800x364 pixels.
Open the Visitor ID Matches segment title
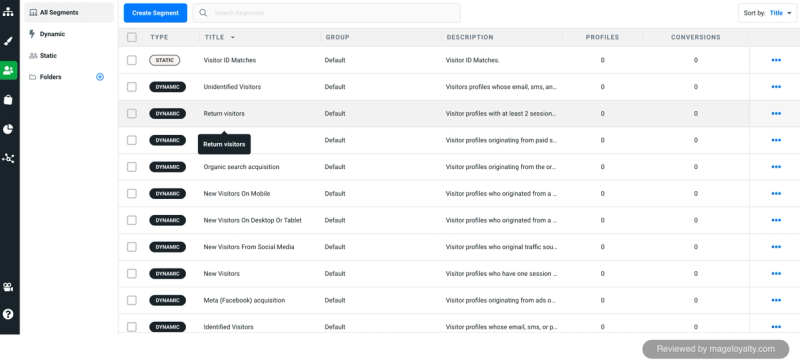(x=230, y=60)
